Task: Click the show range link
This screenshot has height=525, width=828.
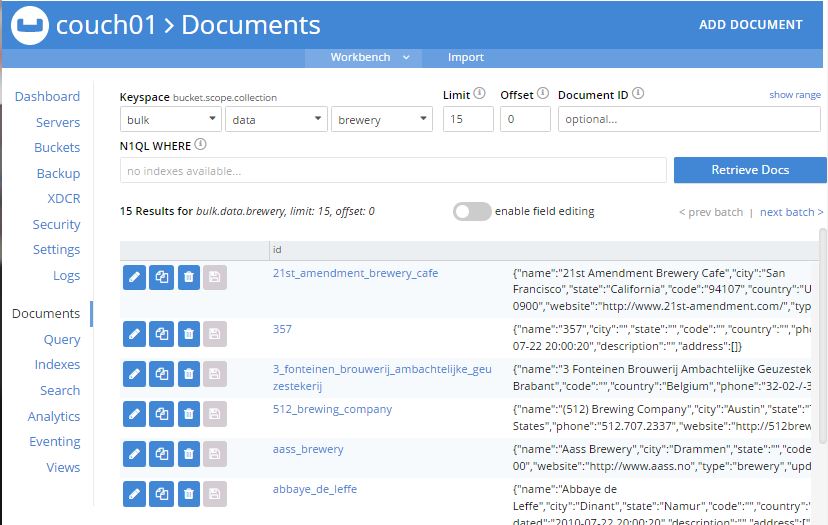Action: pyautogui.click(x=795, y=95)
